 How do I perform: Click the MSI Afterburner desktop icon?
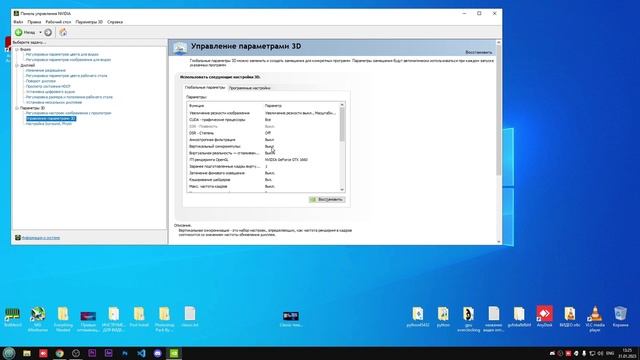[38, 319]
